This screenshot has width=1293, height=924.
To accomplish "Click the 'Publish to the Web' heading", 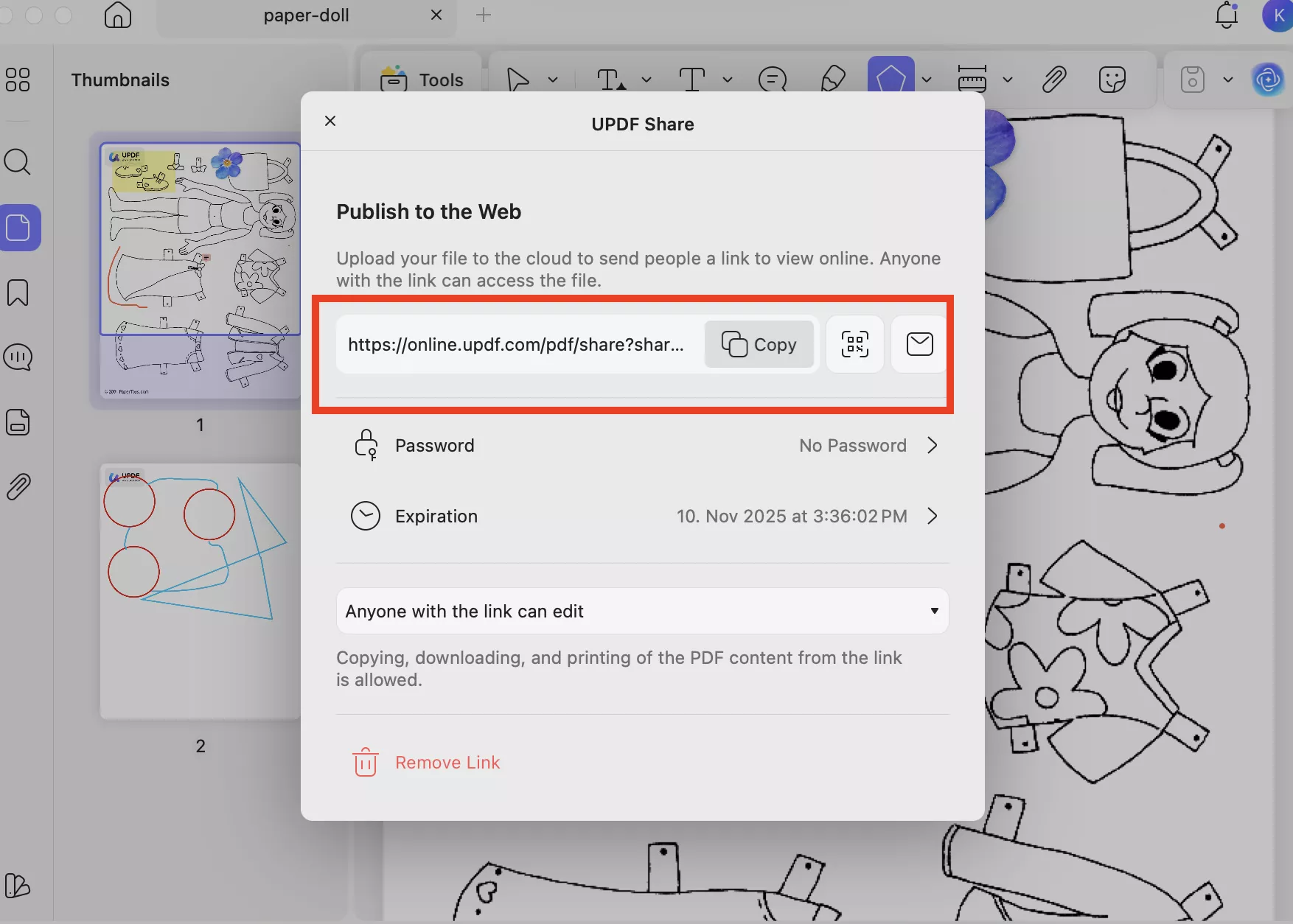I will [429, 212].
